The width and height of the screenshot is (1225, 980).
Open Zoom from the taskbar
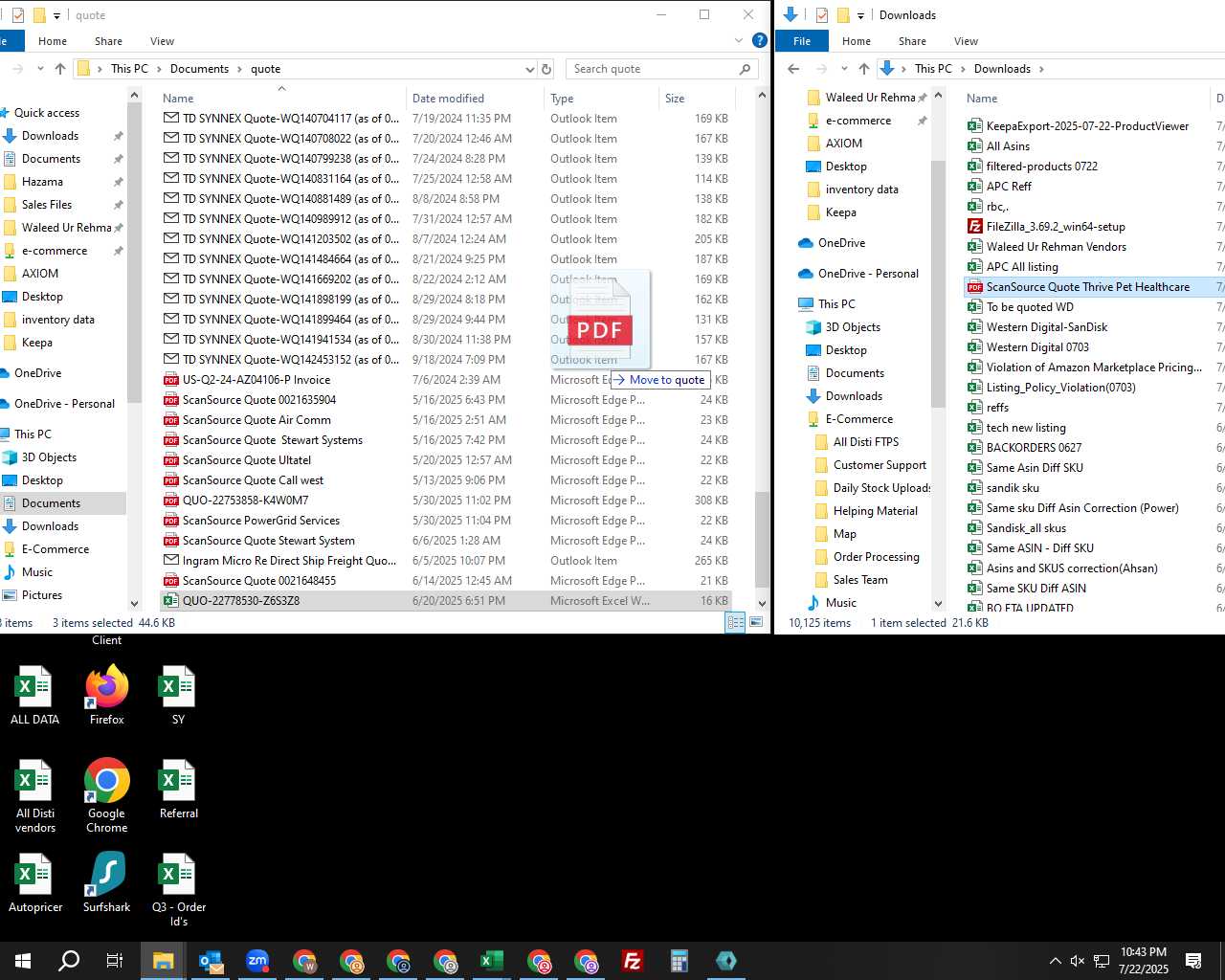click(257, 961)
